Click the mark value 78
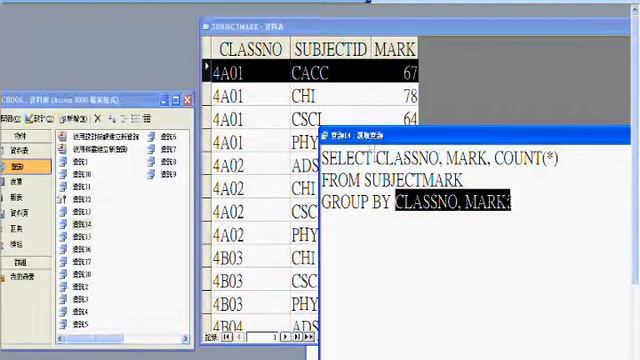Viewport: 640px width, 360px height. tap(410, 97)
